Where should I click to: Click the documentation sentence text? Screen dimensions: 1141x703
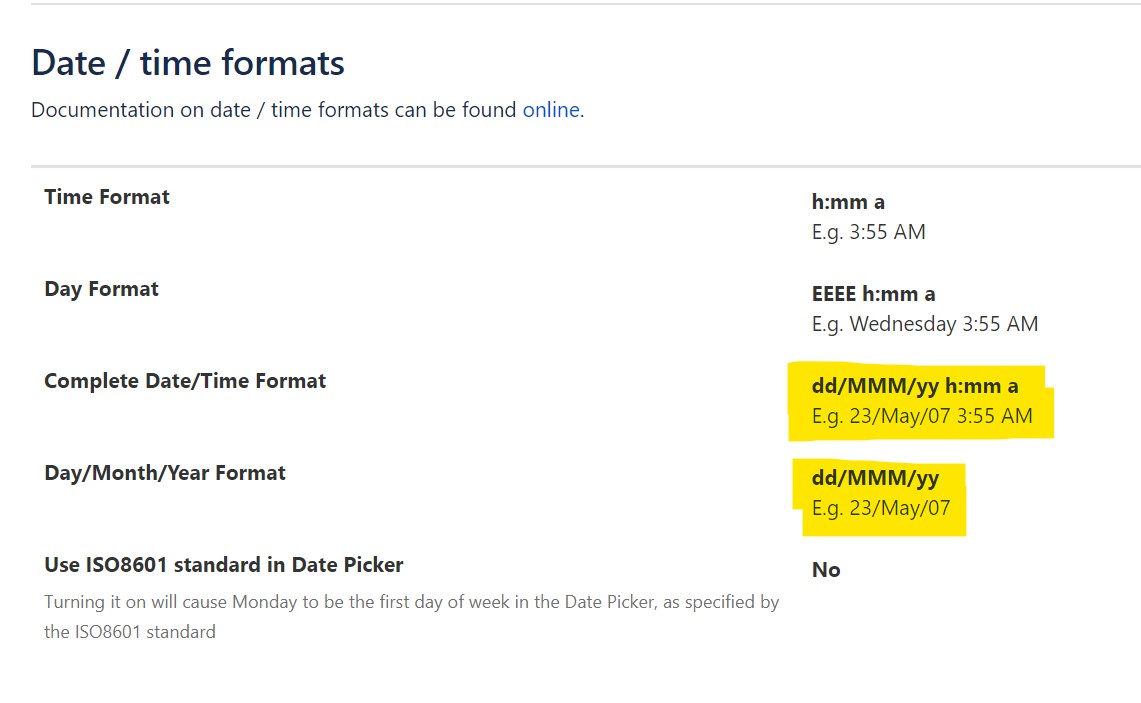pyautogui.click(x=306, y=110)
